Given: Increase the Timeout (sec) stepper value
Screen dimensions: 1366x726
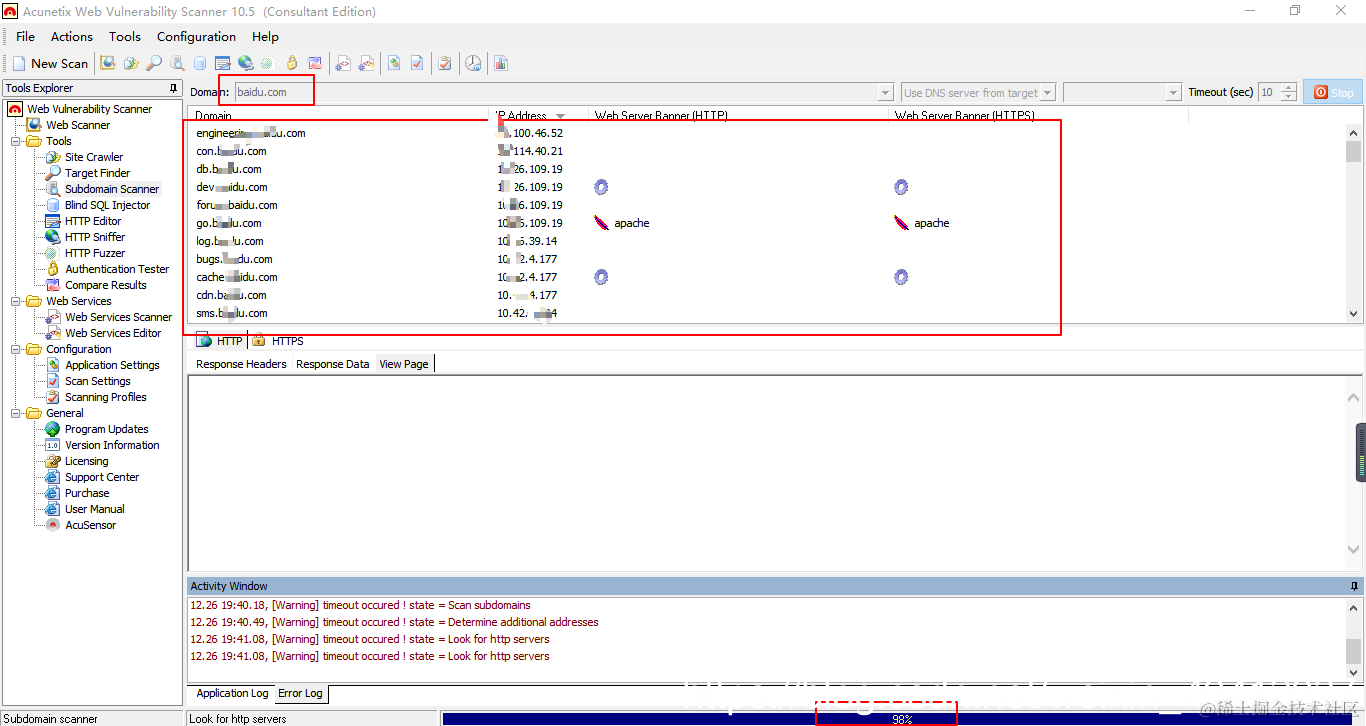Looking at the screenshot, I should (1289, 88).
